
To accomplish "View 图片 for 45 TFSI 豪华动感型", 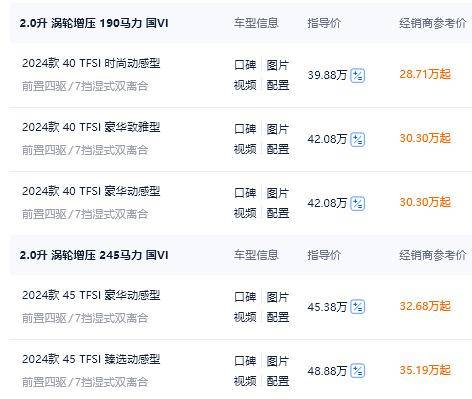I will coord(277,297).
